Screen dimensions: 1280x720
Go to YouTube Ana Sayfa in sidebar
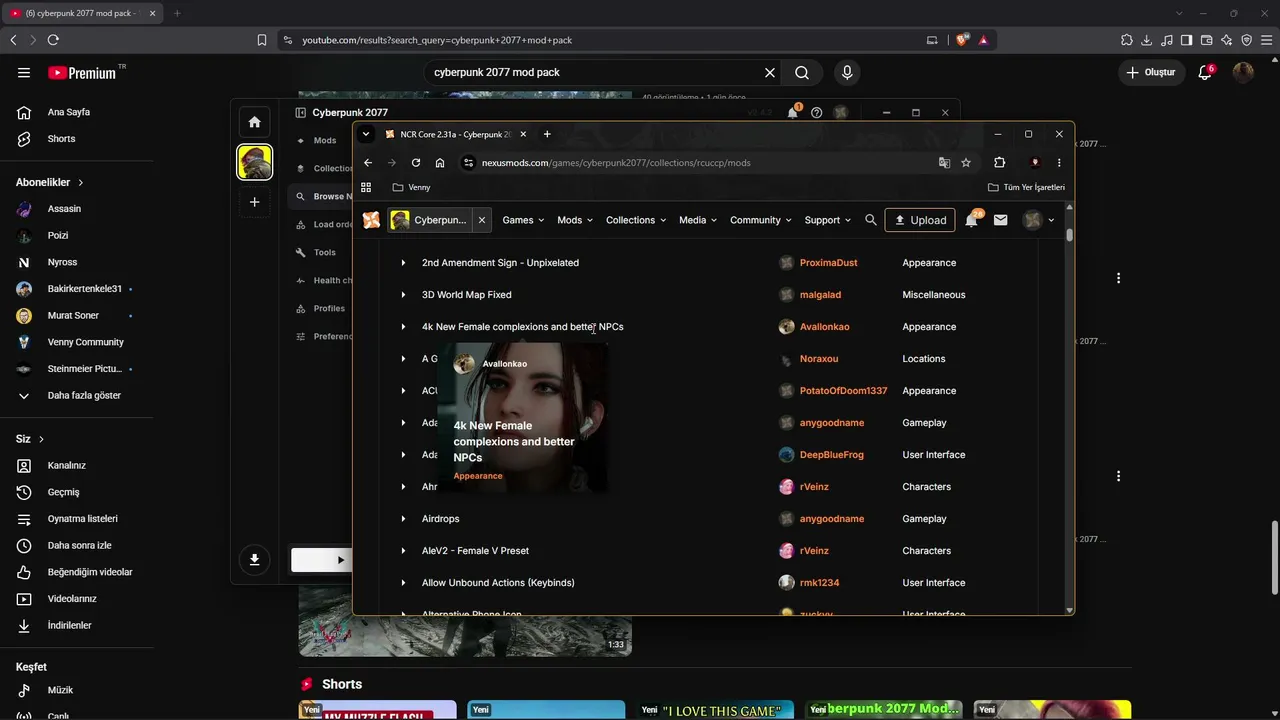[68, 112]
